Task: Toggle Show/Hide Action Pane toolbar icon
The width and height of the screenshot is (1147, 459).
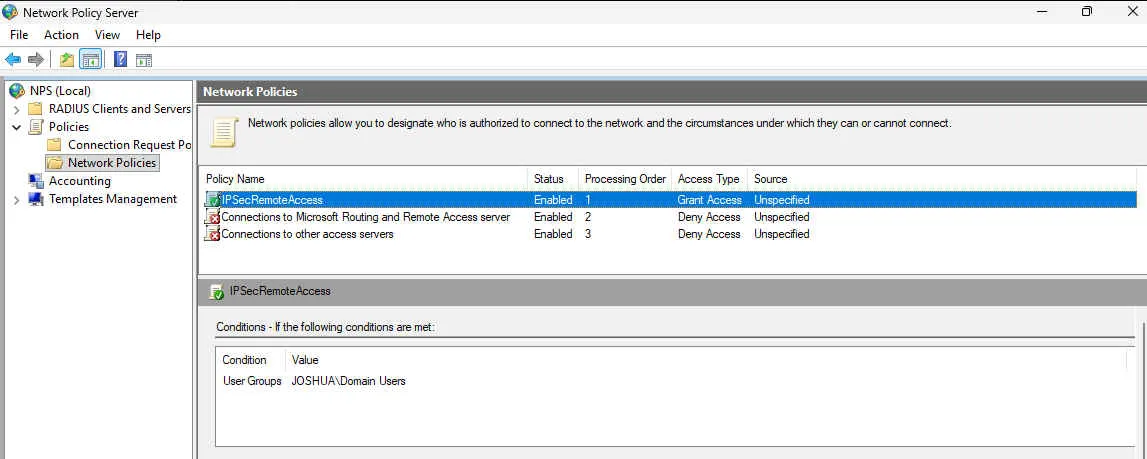Action: (x=143, y=60)
